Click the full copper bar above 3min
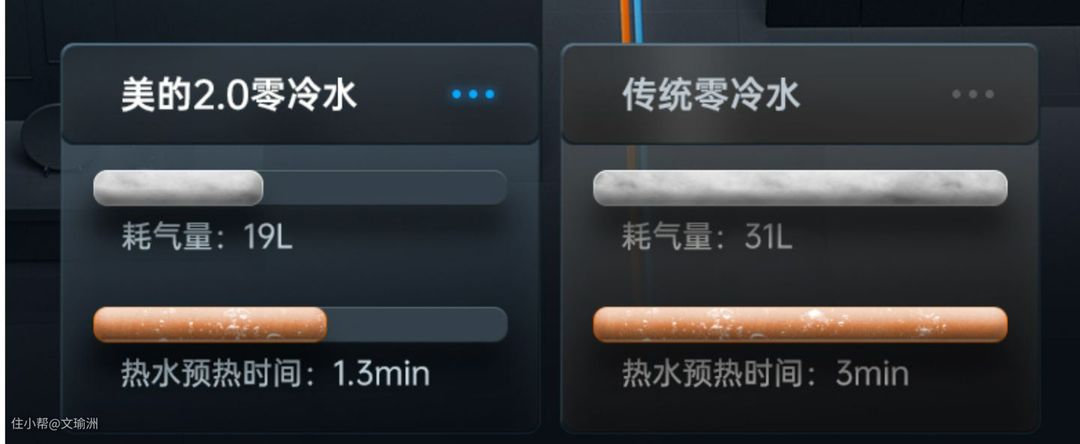 click(800, 324)
